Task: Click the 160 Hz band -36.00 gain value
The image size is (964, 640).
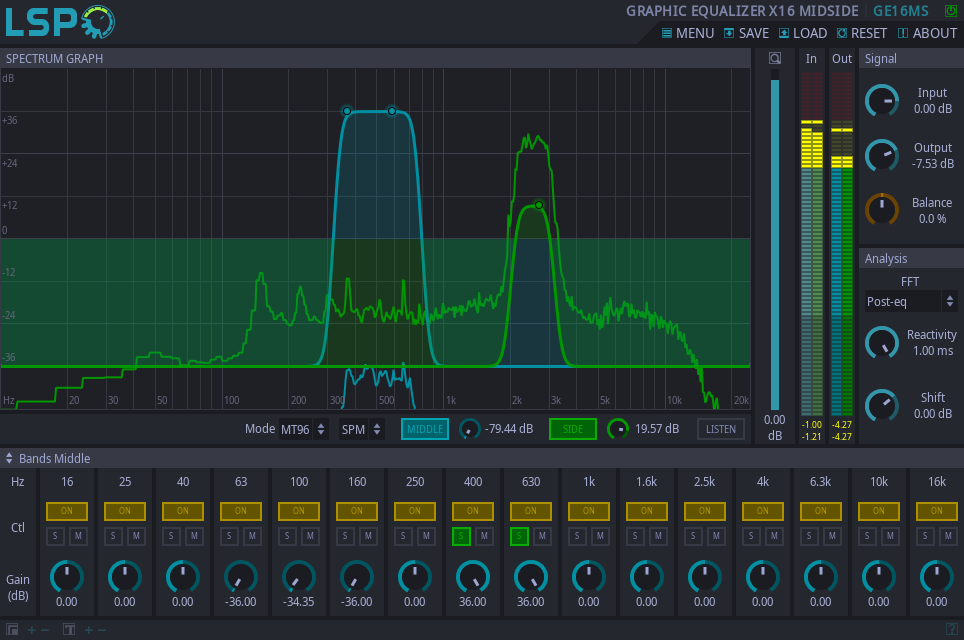Action: pyautogui.click(x=357, y=602)
